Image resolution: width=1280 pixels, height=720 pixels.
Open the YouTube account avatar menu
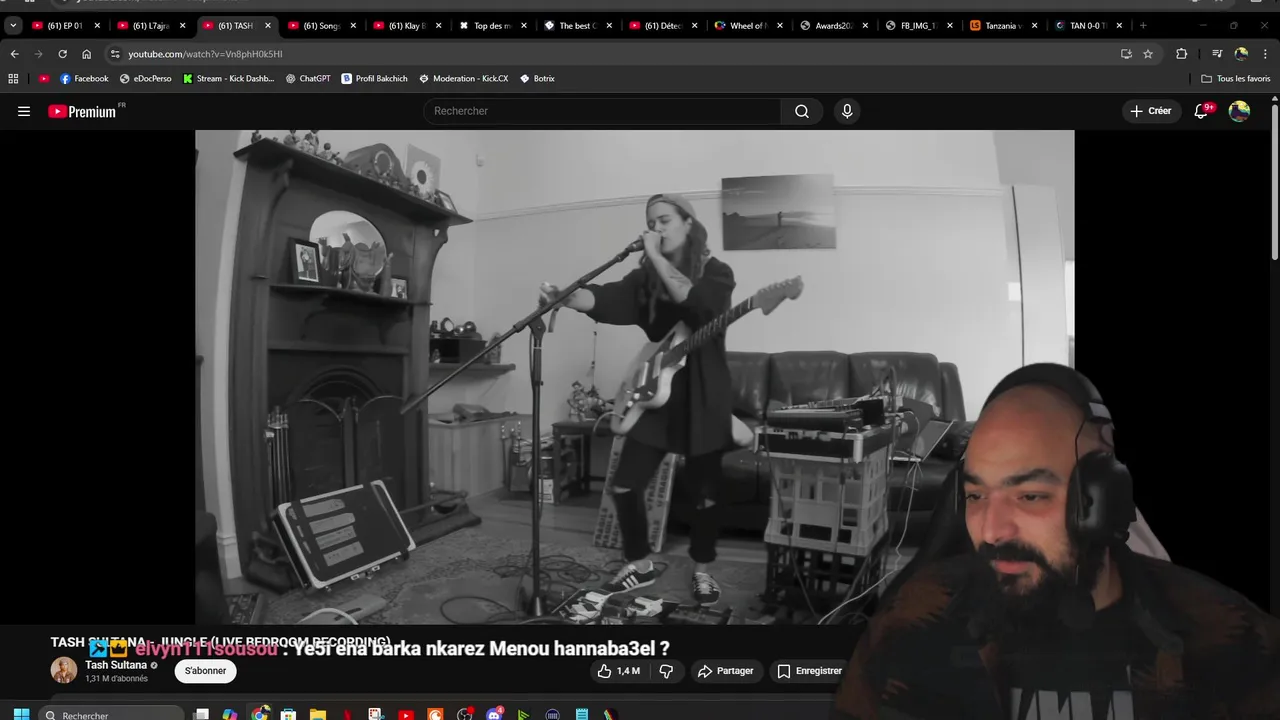click(x=1239, y=111)
